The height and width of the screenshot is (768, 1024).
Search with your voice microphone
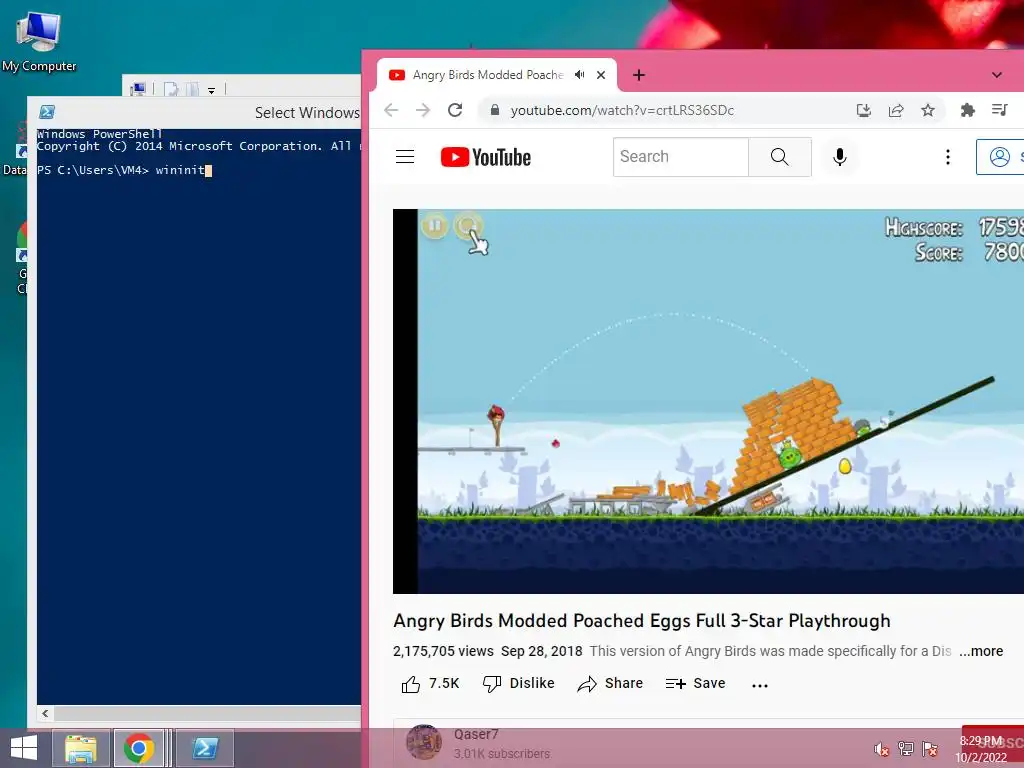pyautogui.click(x=840, y=157)
